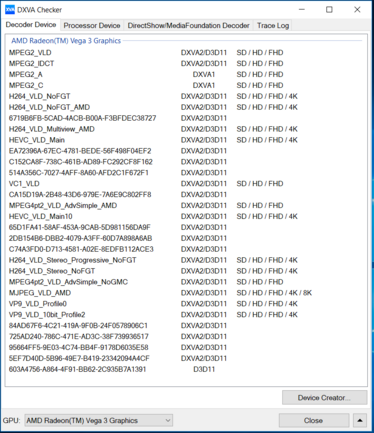The width and height of the screenshot is (374, 433).
Task: Select GUID row starting with 84AD67F6
Action: click(x=187, y=326)
